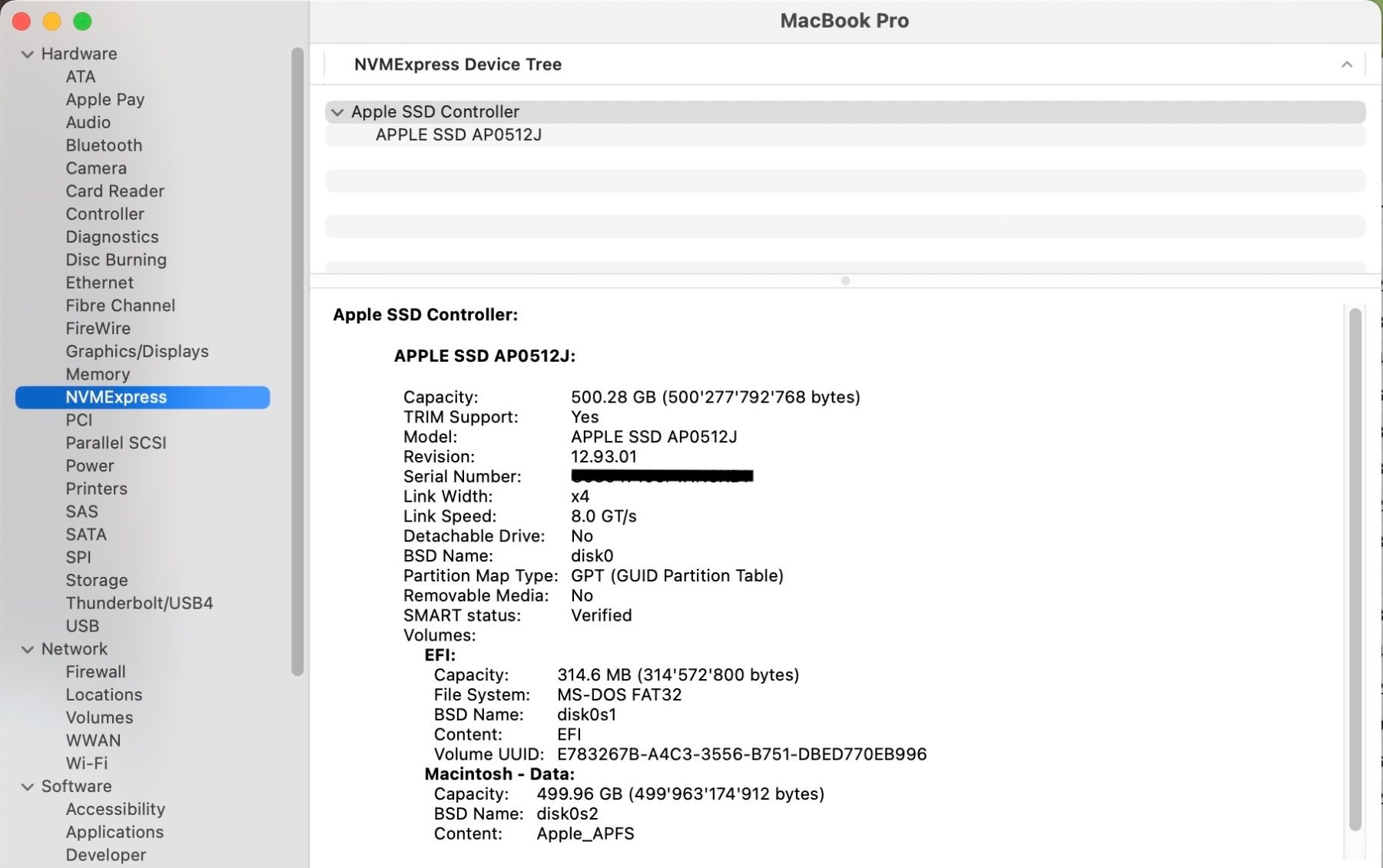Click the Apple_APFS content value
This screenshot has width=1383, height=868.
585,834
